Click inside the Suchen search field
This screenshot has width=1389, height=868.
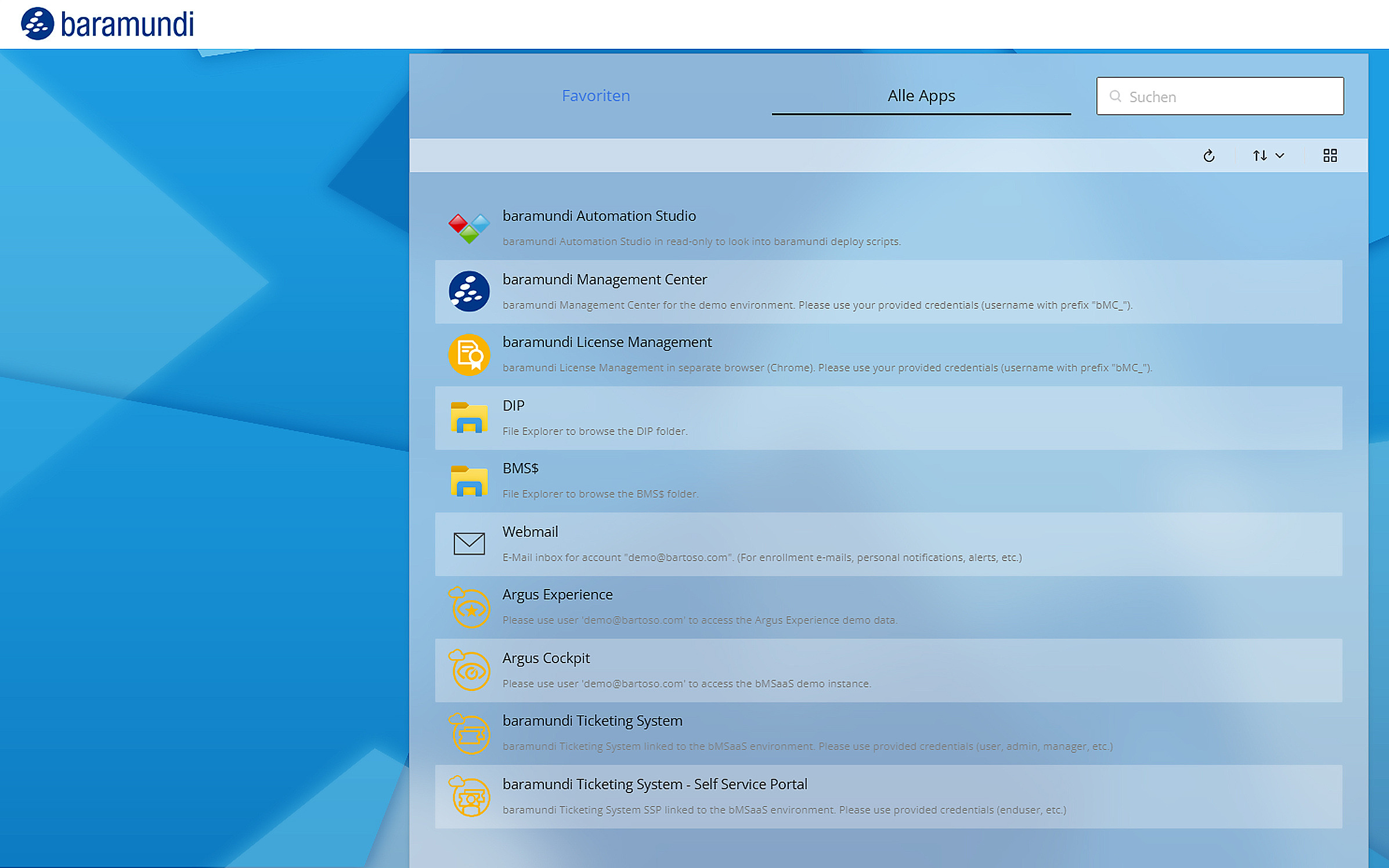[1219, 96]
